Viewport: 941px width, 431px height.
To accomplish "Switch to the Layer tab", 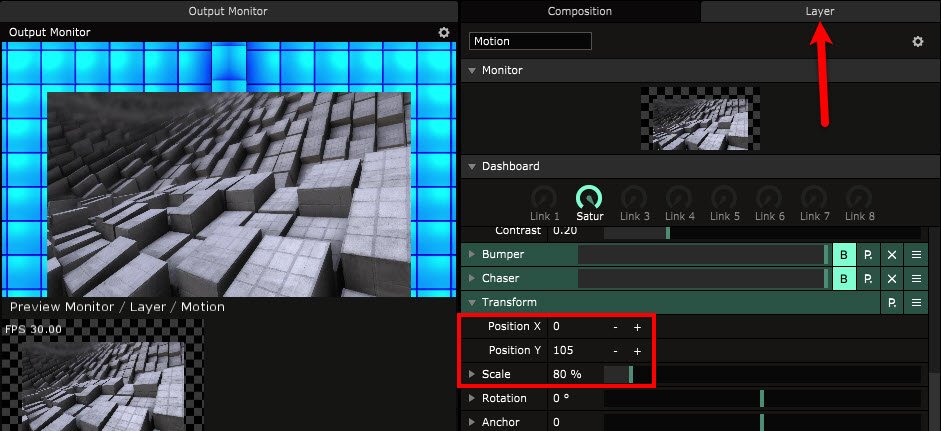I will (x=820, y=11).
